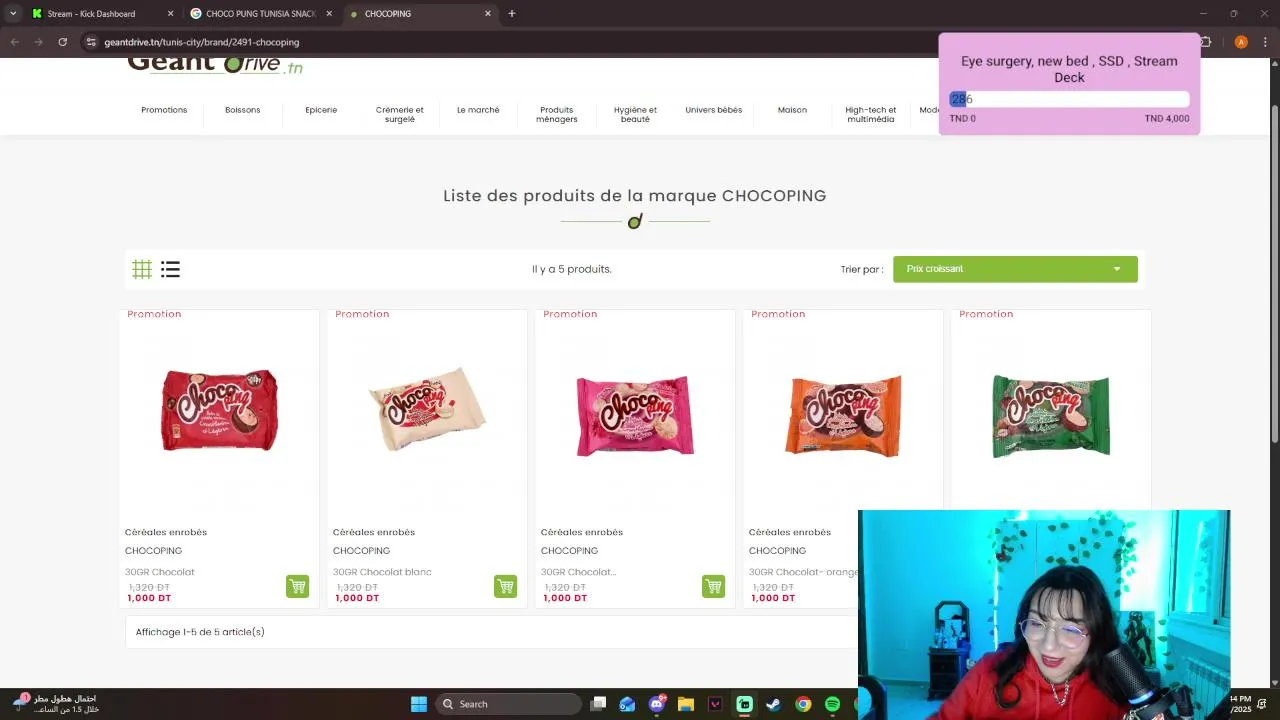Go forward in browser history
Screen dimensions: 1280x720
click(x=38, y=42)
